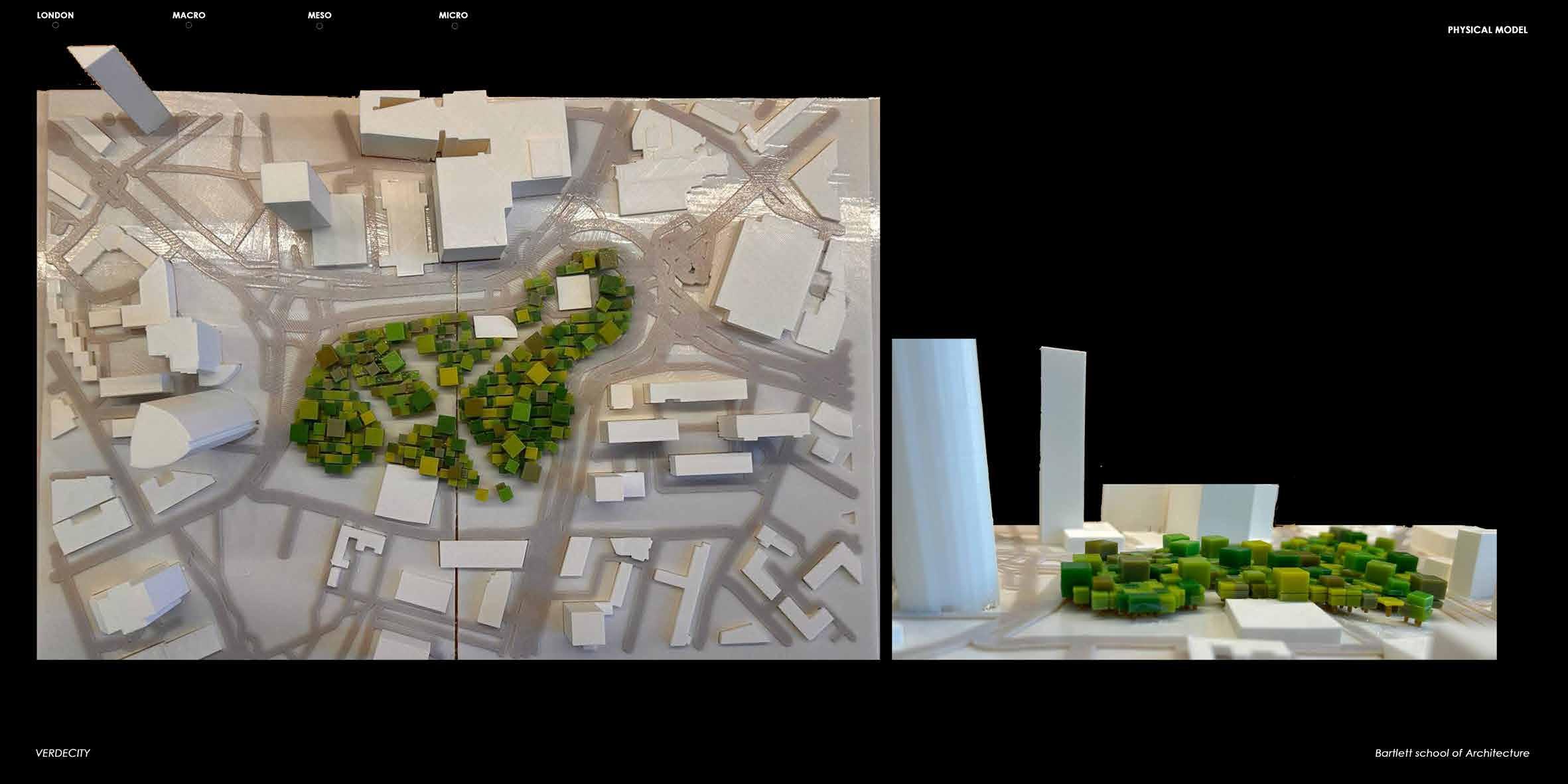Click the VERDECITY title text
The image size is (1568, 784).
coord(62,753)
